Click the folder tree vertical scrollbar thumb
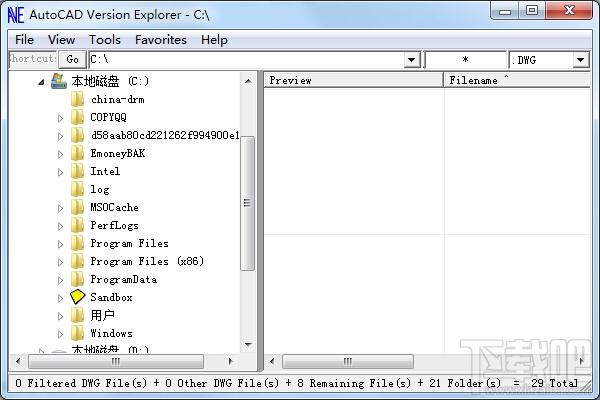The width and height of the screenshot is (600, 400). click(x=248, y=203)
